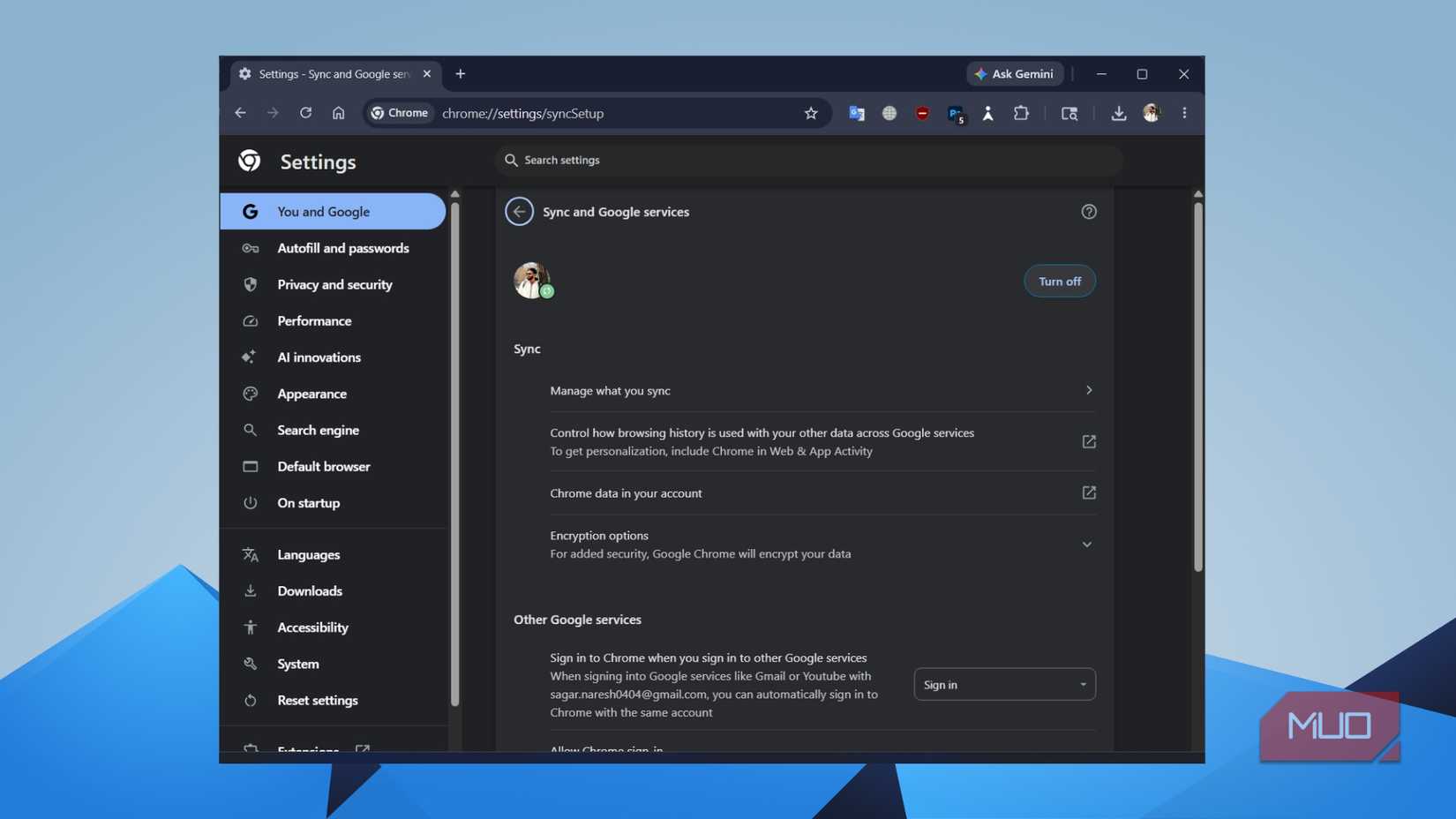The height and width of the screenshot is (819, 1456).
Task: Click the white figure extension icon
Action: 988,113
